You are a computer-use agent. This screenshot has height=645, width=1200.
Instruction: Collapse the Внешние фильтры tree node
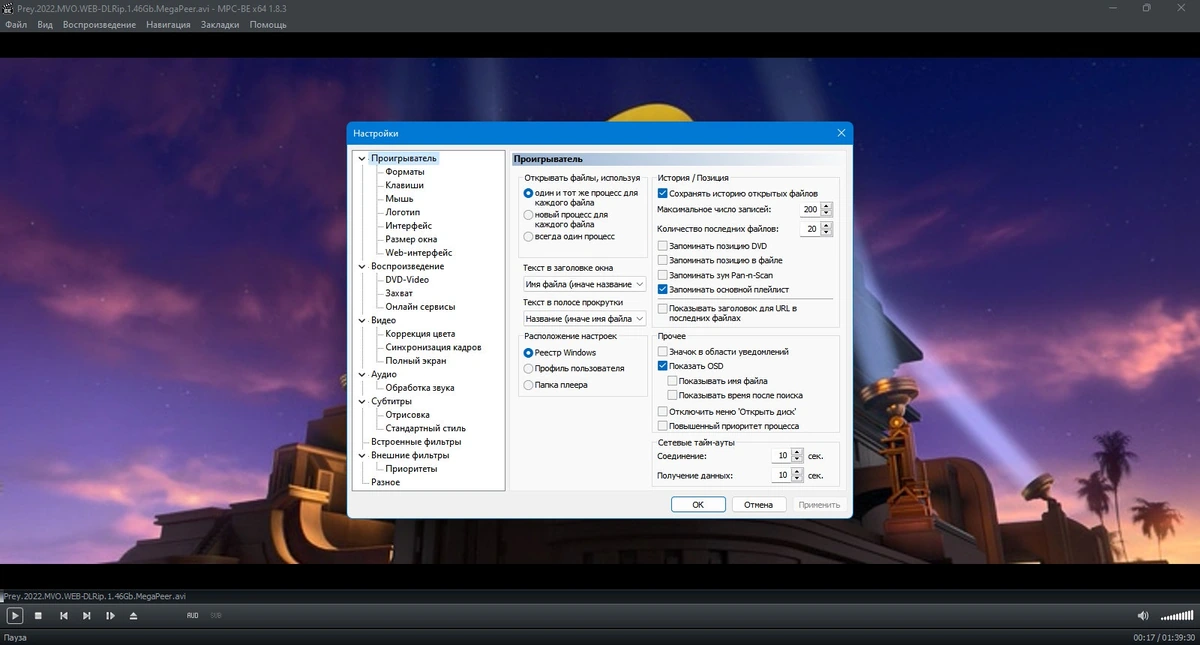tap(363, 455)
